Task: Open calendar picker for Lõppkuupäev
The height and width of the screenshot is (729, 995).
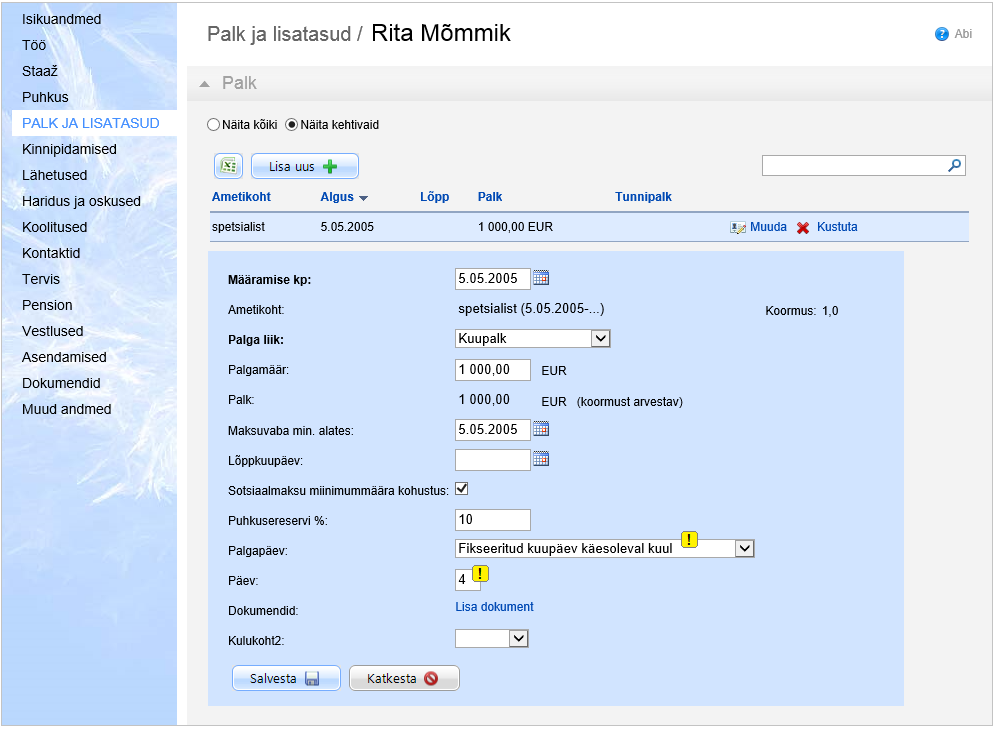Action: (x=541, y=459)
